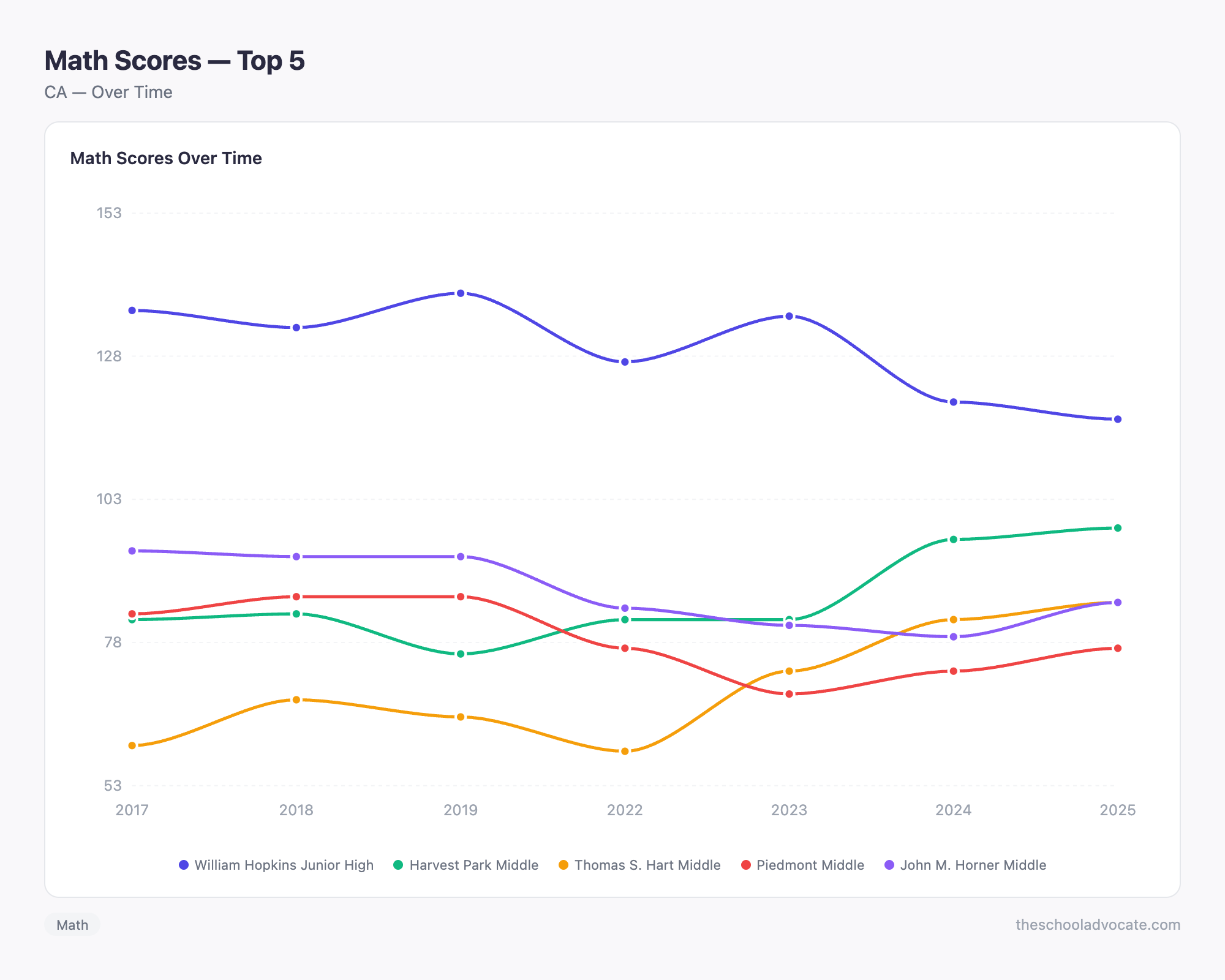Click the 'CA — Over Time' subtitle
The image size is (1225, 980).
[108, 92]
